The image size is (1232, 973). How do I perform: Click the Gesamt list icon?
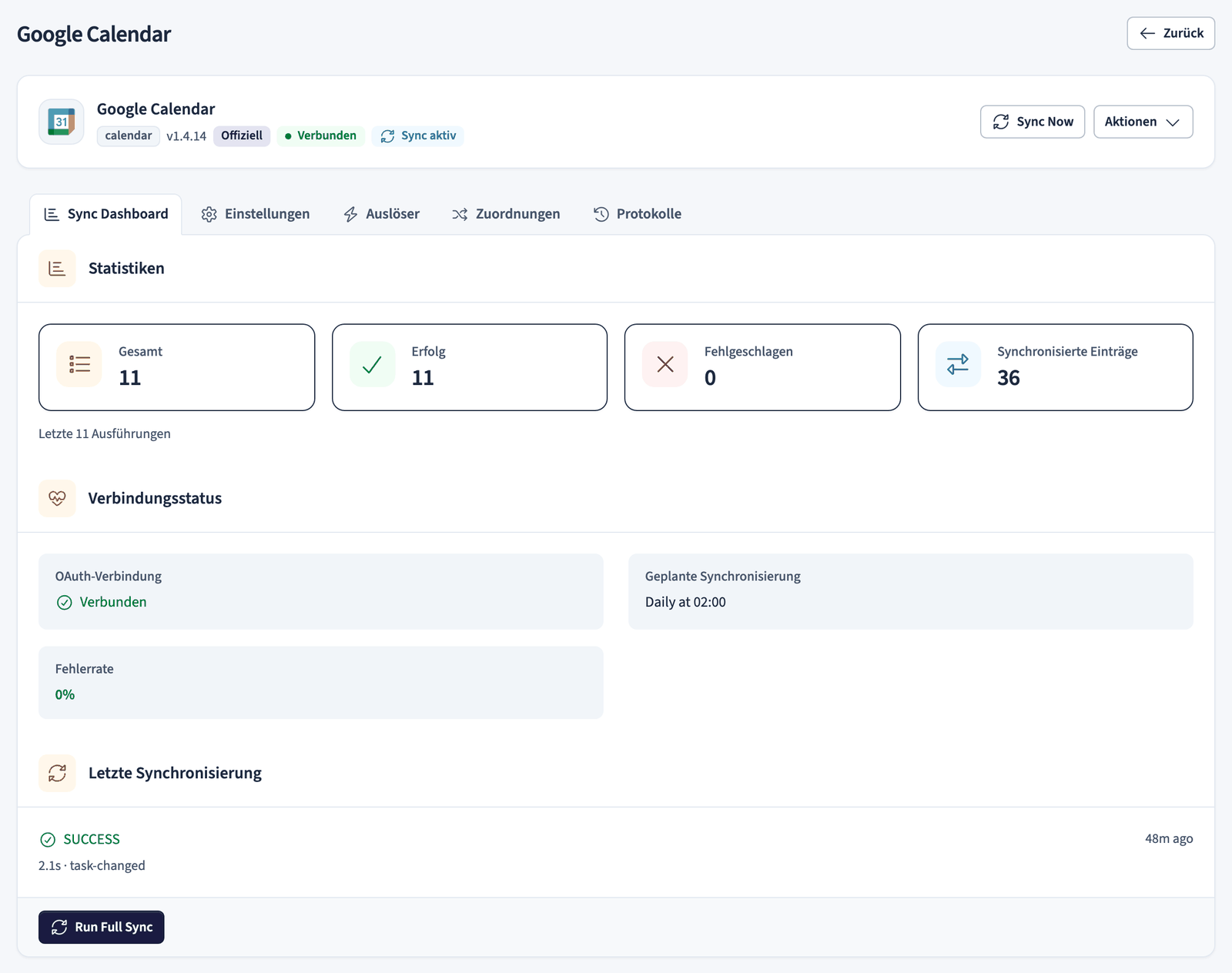pyautogui.click(x=79, y=364)
